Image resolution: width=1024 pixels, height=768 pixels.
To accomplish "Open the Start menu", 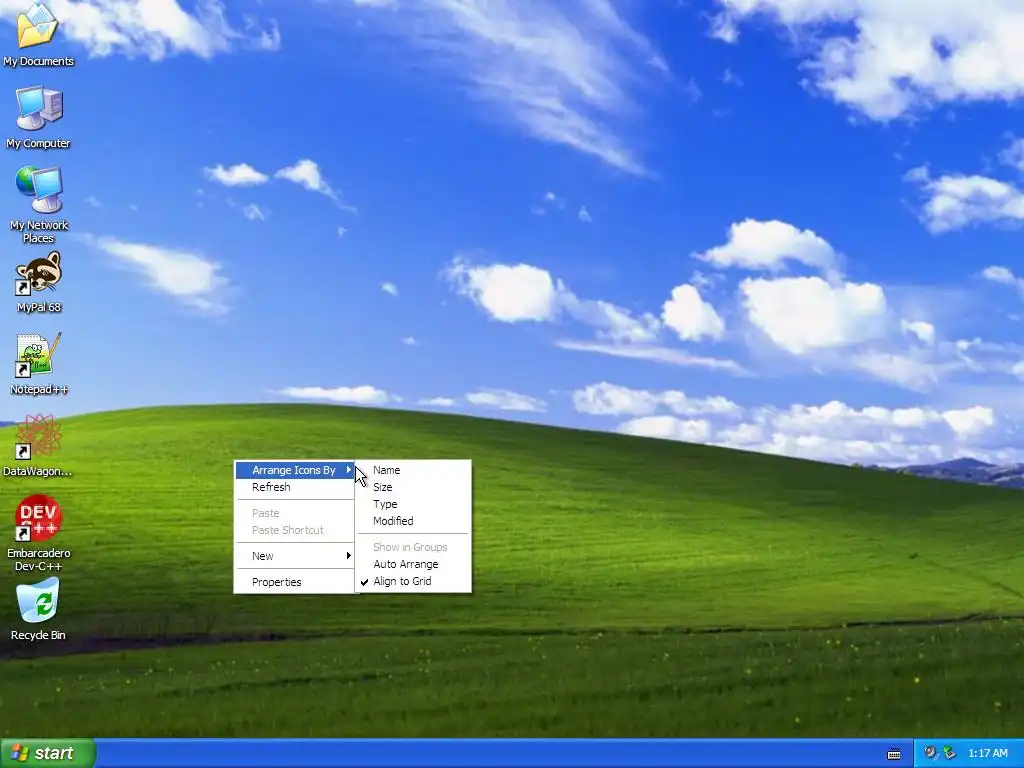I will [x=48, y=753].
